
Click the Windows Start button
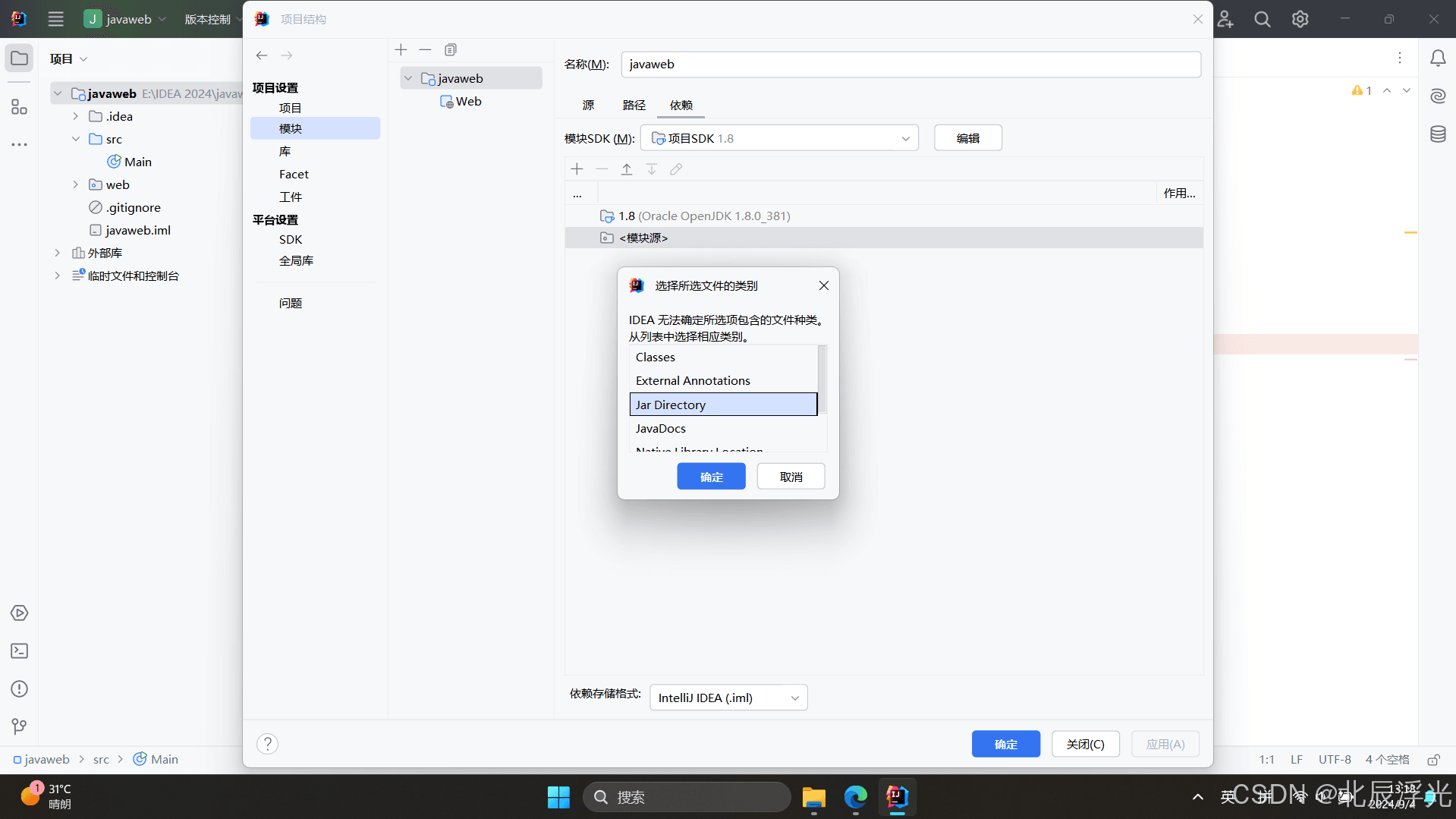pos(558,797)
